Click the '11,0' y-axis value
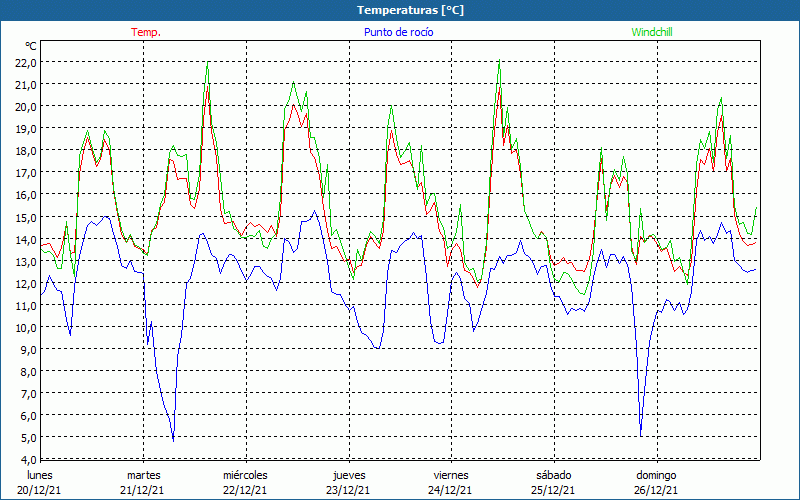Viewport: 800px width, 500px height. point(26,306)
